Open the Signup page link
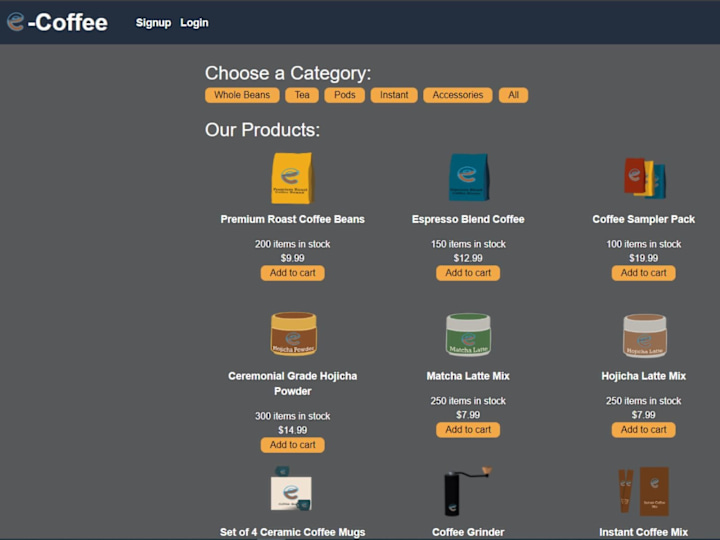 click(153, 22)
